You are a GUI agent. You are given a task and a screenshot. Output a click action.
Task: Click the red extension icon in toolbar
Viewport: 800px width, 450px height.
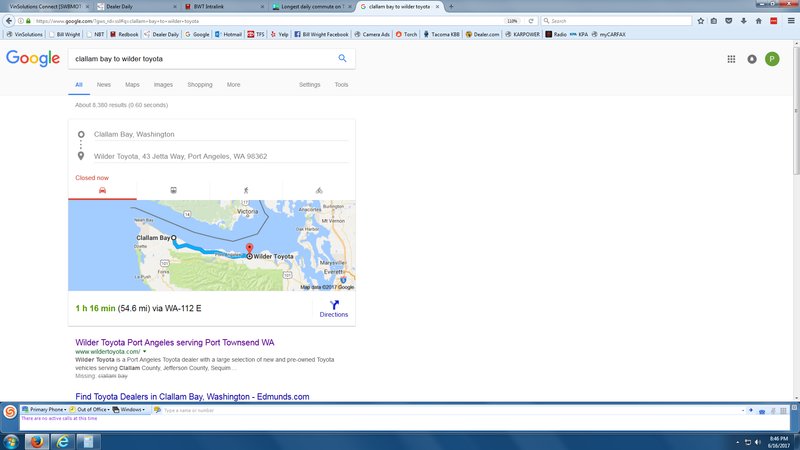pos(773,21)
